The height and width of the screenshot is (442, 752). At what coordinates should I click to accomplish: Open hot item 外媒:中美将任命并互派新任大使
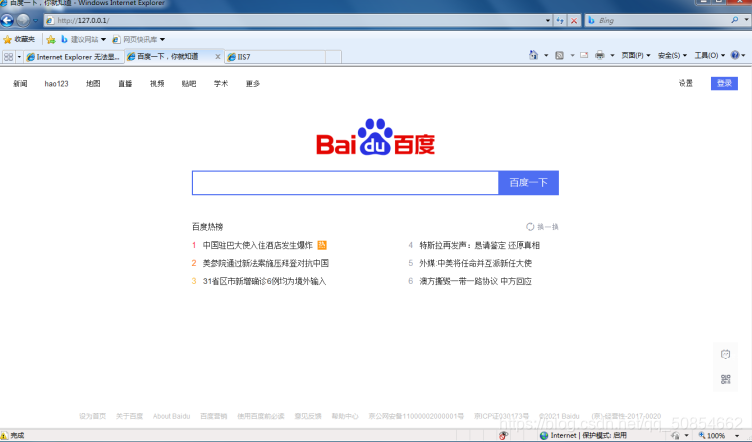pyautogui.click(x=475, y=263)
